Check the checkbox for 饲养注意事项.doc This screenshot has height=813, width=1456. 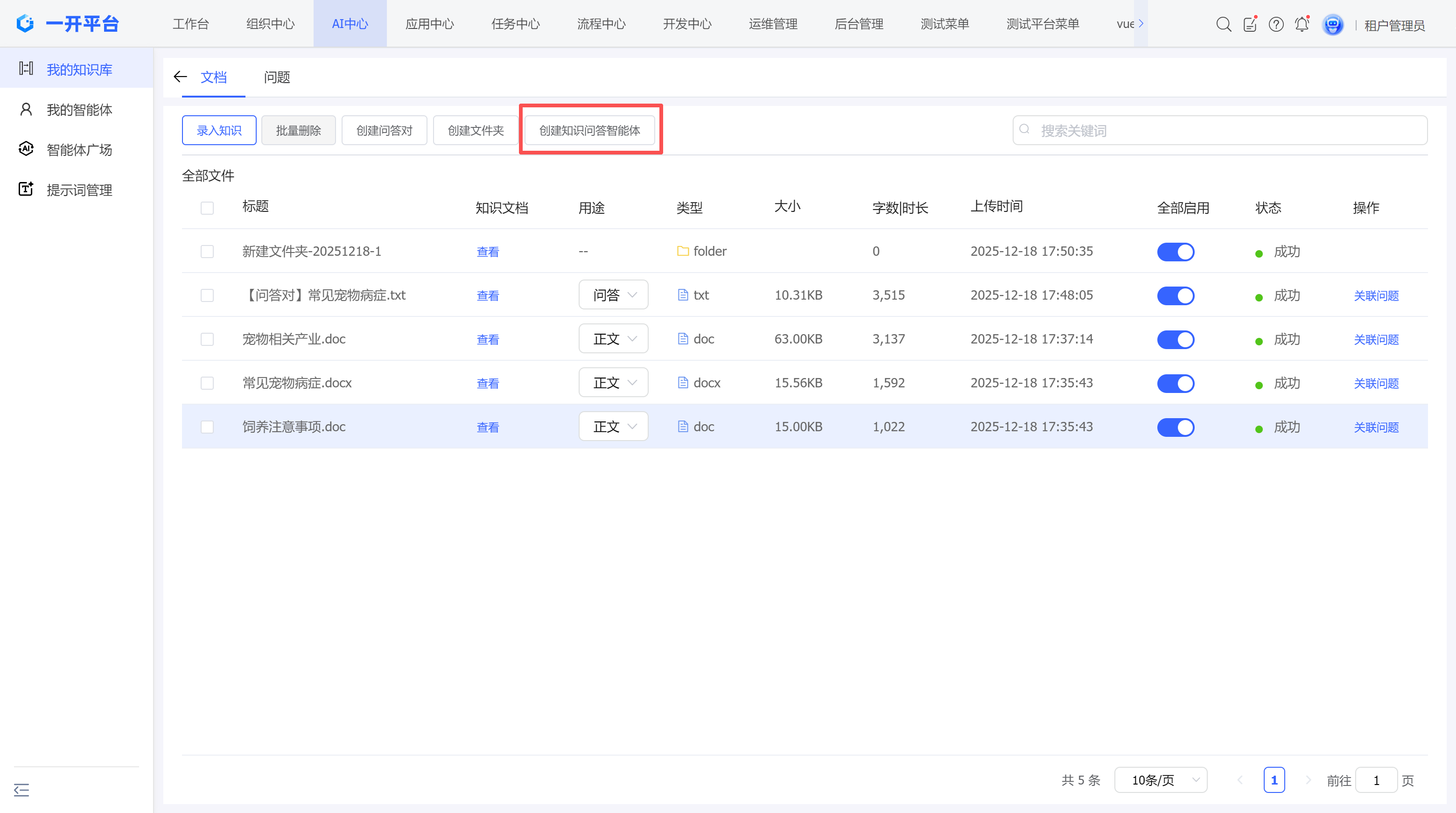coord(208,427)
